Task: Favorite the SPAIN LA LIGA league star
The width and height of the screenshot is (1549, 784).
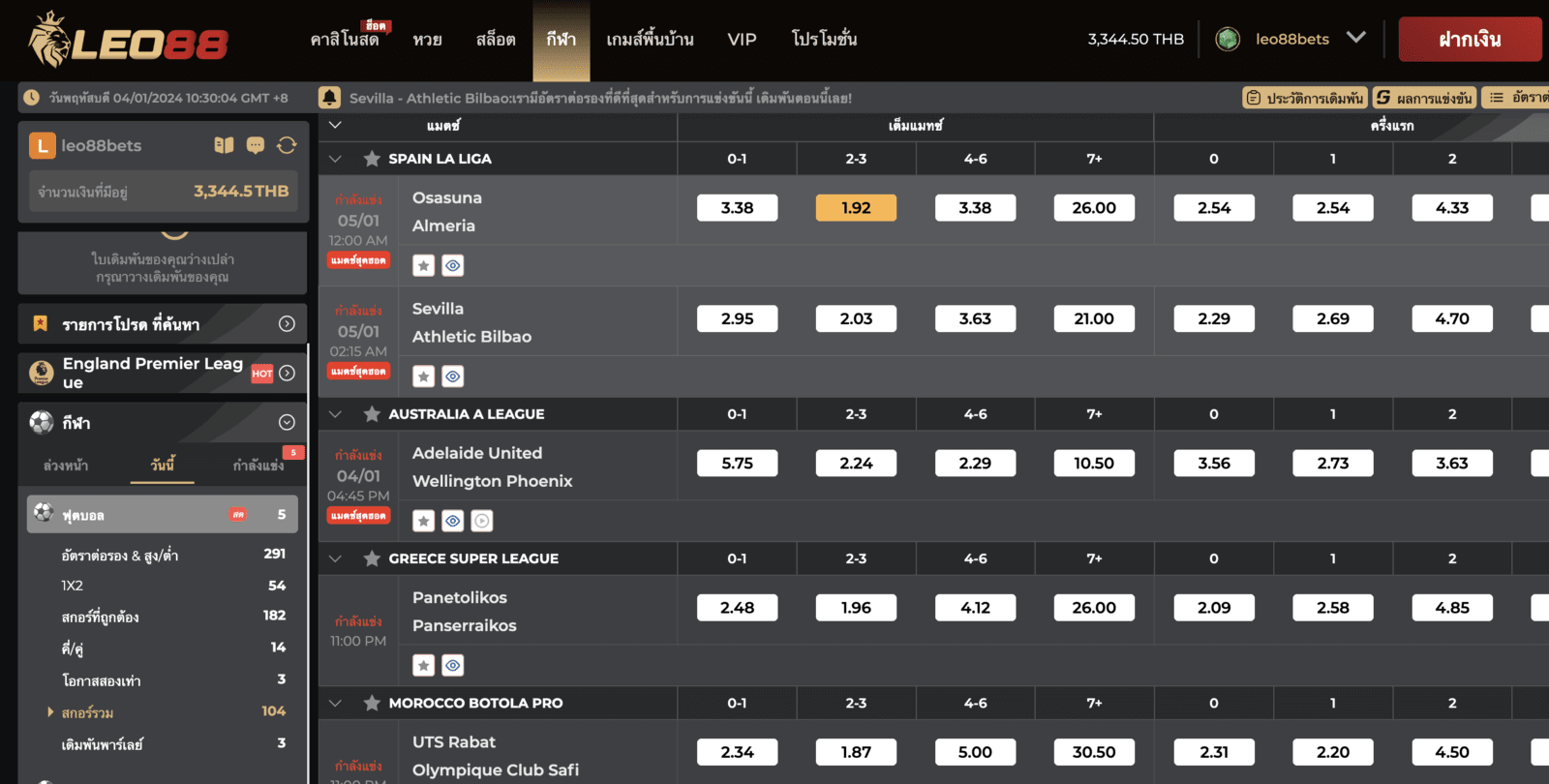Action: pos(372,159)
